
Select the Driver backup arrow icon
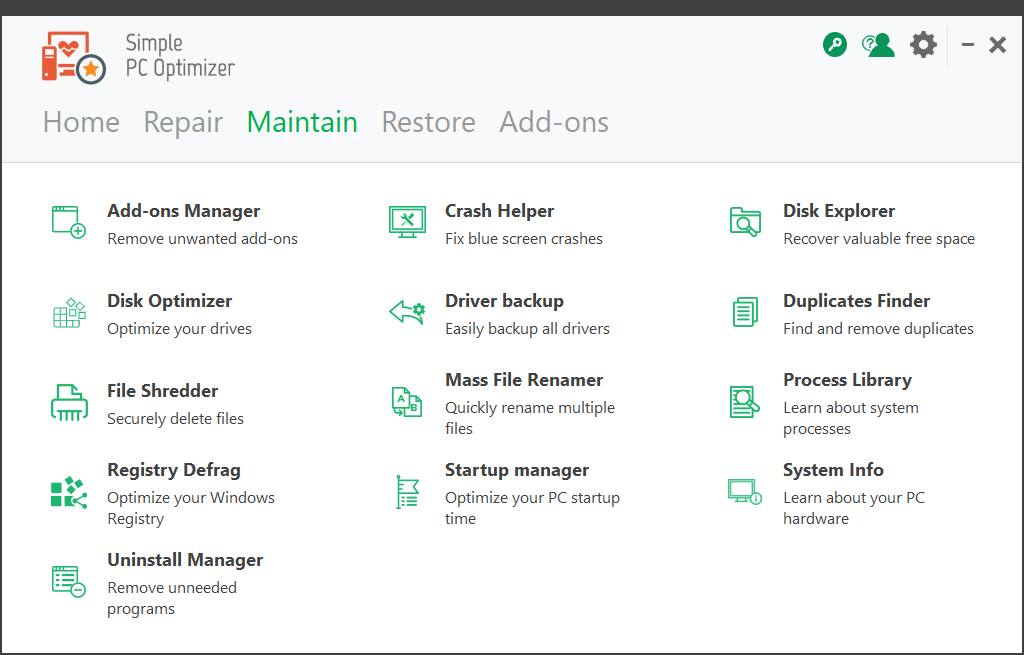coord(406,312)
